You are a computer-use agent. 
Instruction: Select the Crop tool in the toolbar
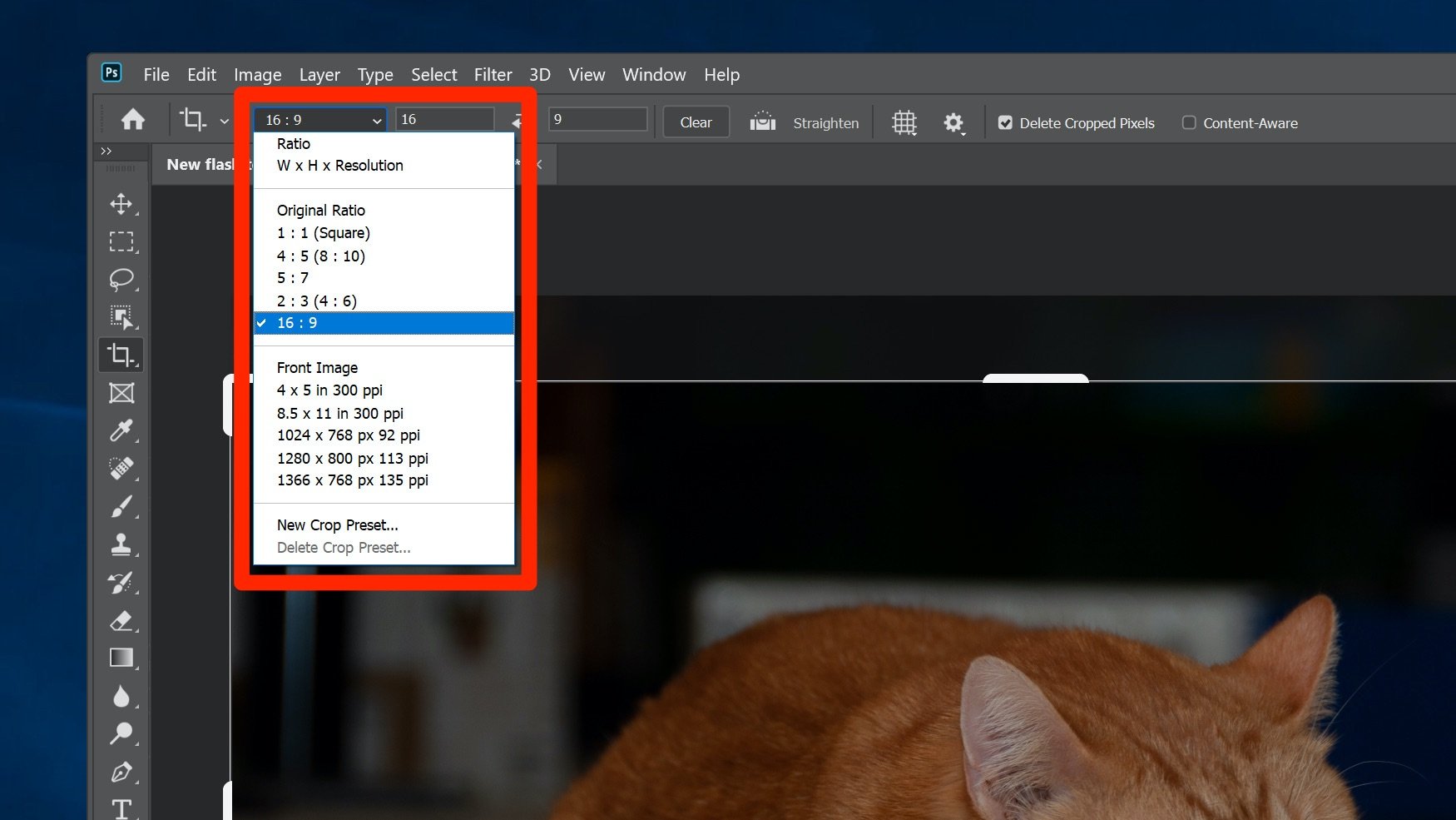[x=121, y=355]
